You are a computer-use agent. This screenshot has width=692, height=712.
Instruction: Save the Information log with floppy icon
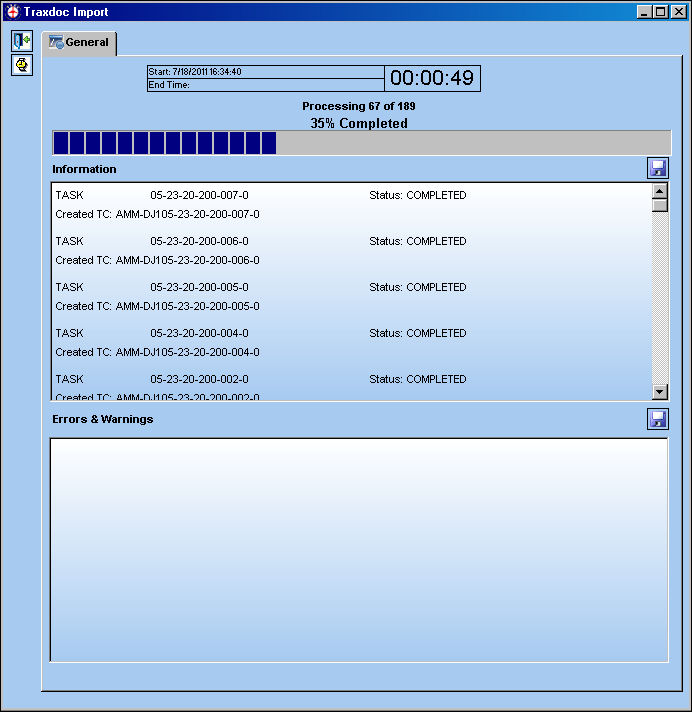coord(657,168)
